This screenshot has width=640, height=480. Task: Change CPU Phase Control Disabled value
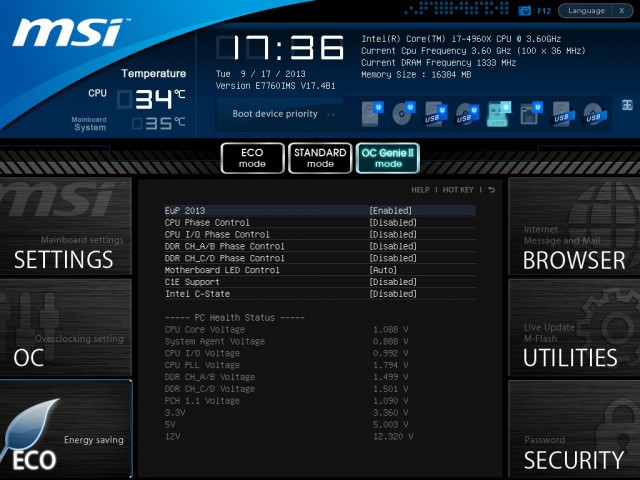[393, 222]
